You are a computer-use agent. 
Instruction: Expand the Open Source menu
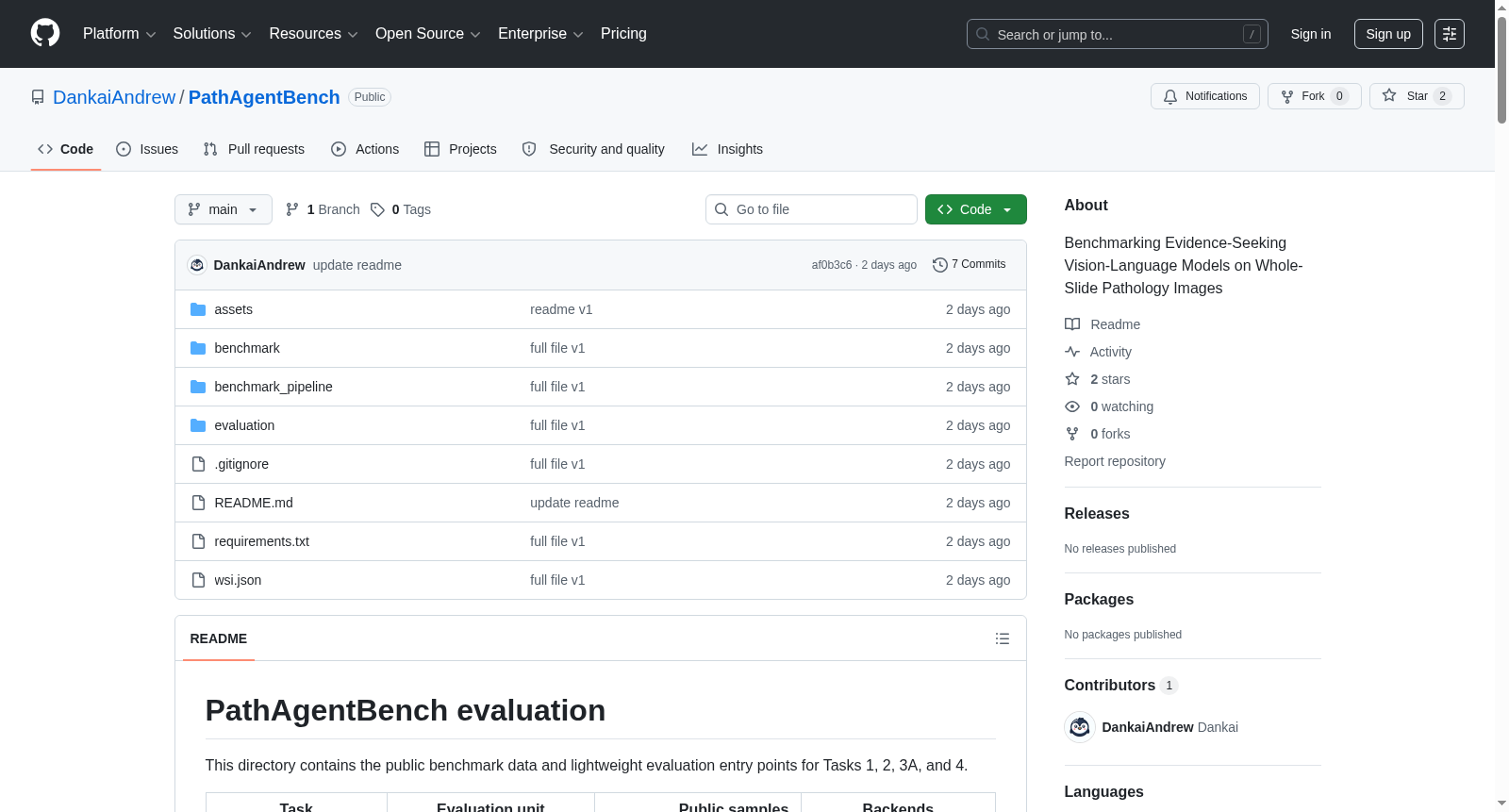coord(428,34)
